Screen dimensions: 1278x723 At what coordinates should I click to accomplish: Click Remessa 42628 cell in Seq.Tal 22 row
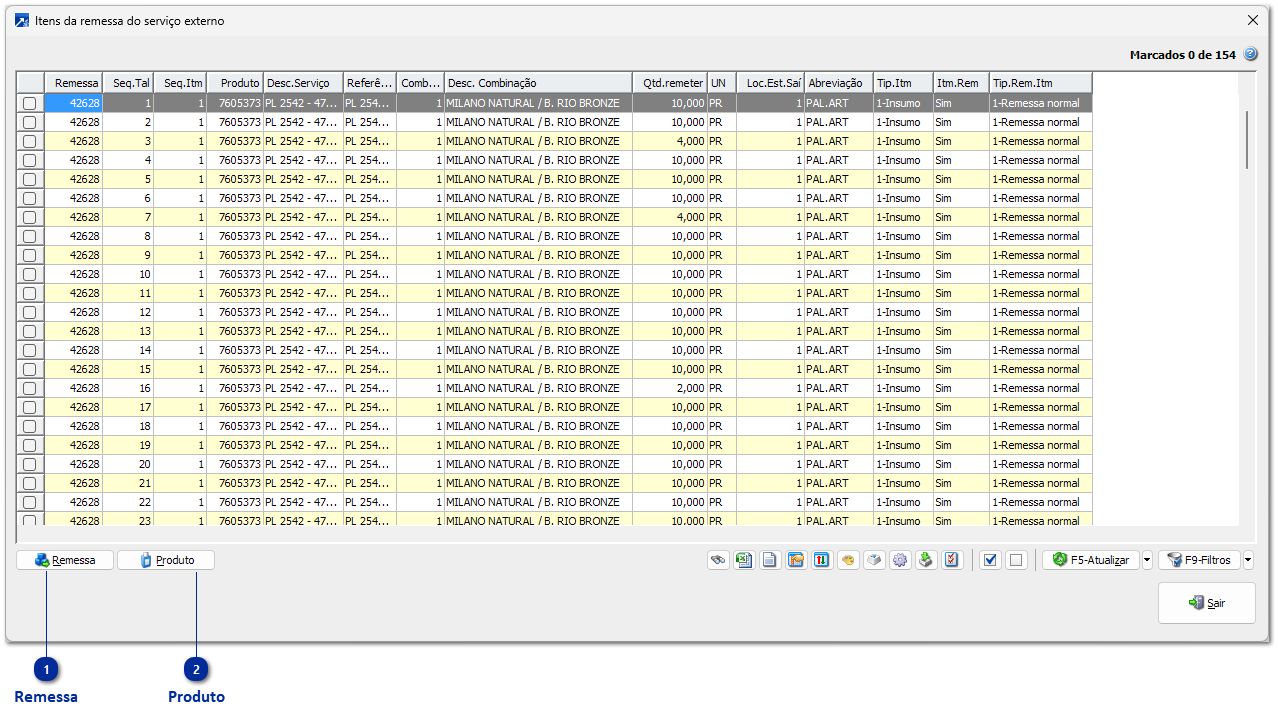73,502
